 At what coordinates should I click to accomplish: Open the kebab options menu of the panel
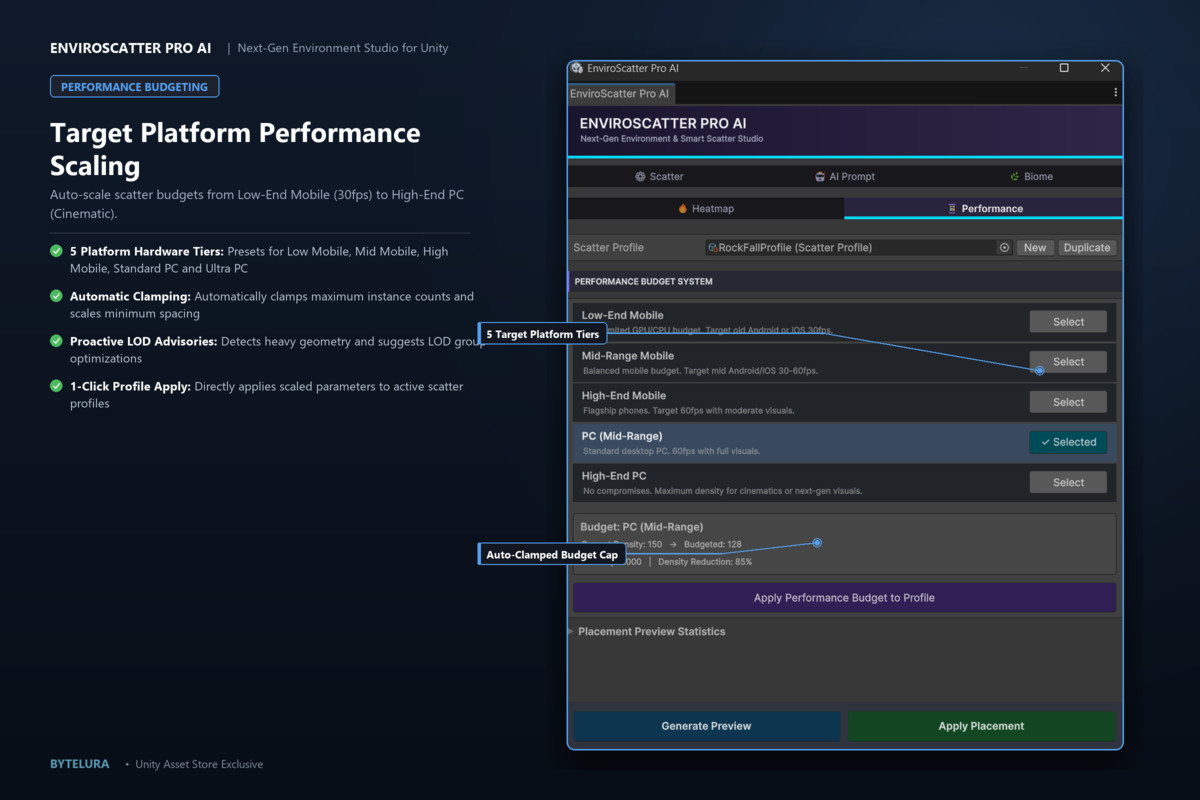coord(1116,93)
